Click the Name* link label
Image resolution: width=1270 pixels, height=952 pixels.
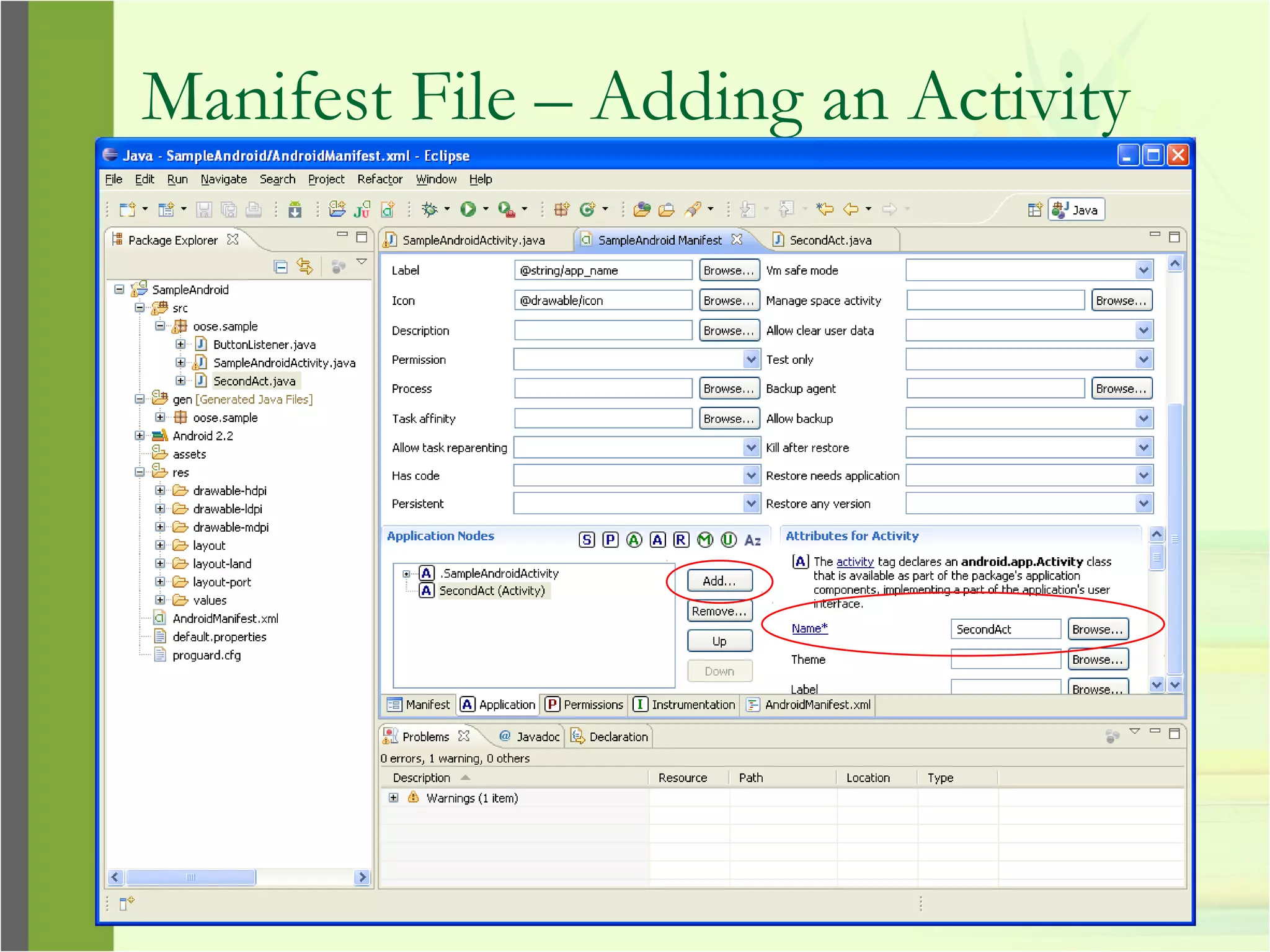809,628
